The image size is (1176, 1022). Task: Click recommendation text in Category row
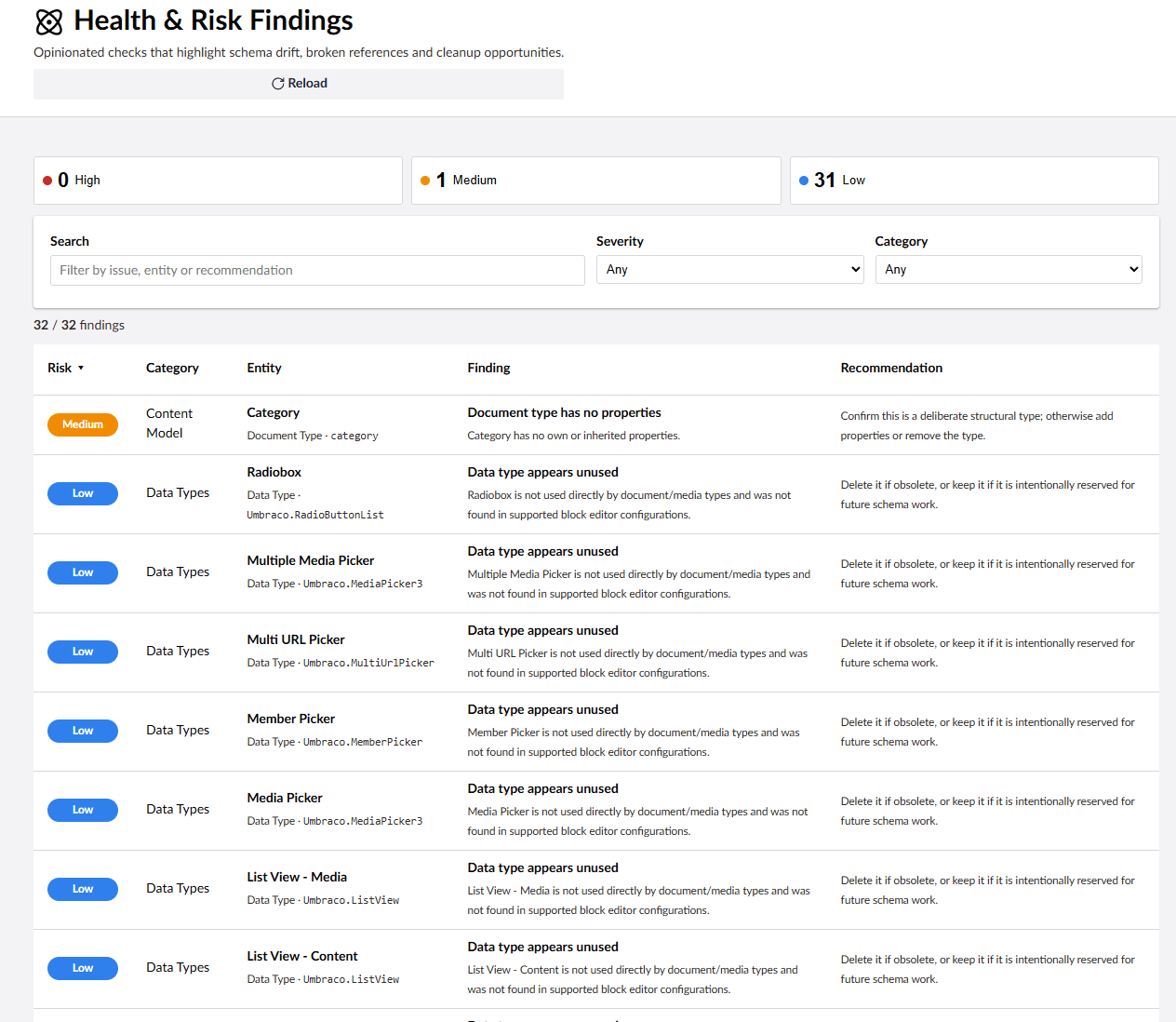(977, 426)
